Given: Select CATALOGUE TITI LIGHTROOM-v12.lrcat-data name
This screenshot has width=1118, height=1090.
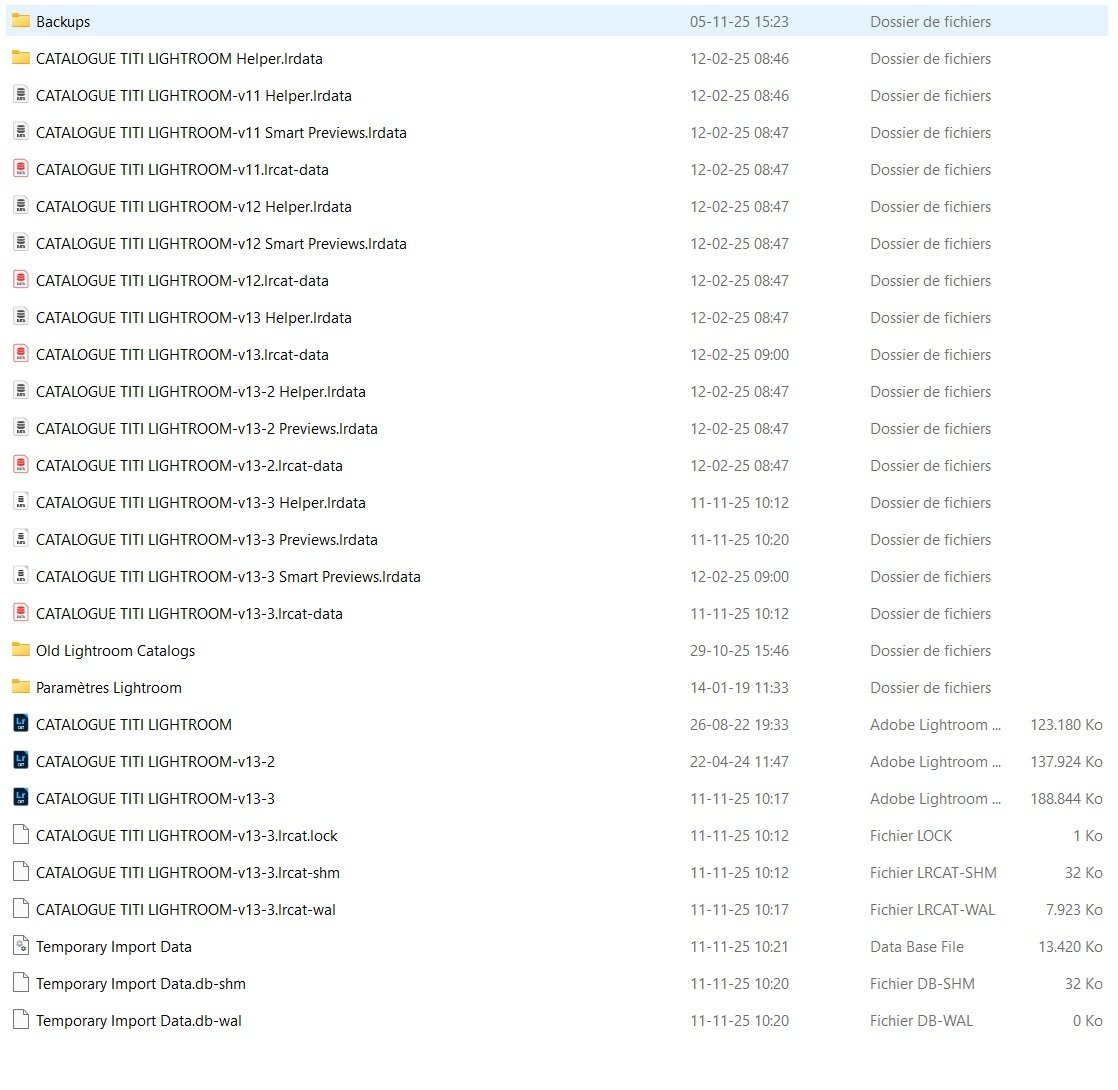Looking at the screenshot, I should tap(182, 281).
